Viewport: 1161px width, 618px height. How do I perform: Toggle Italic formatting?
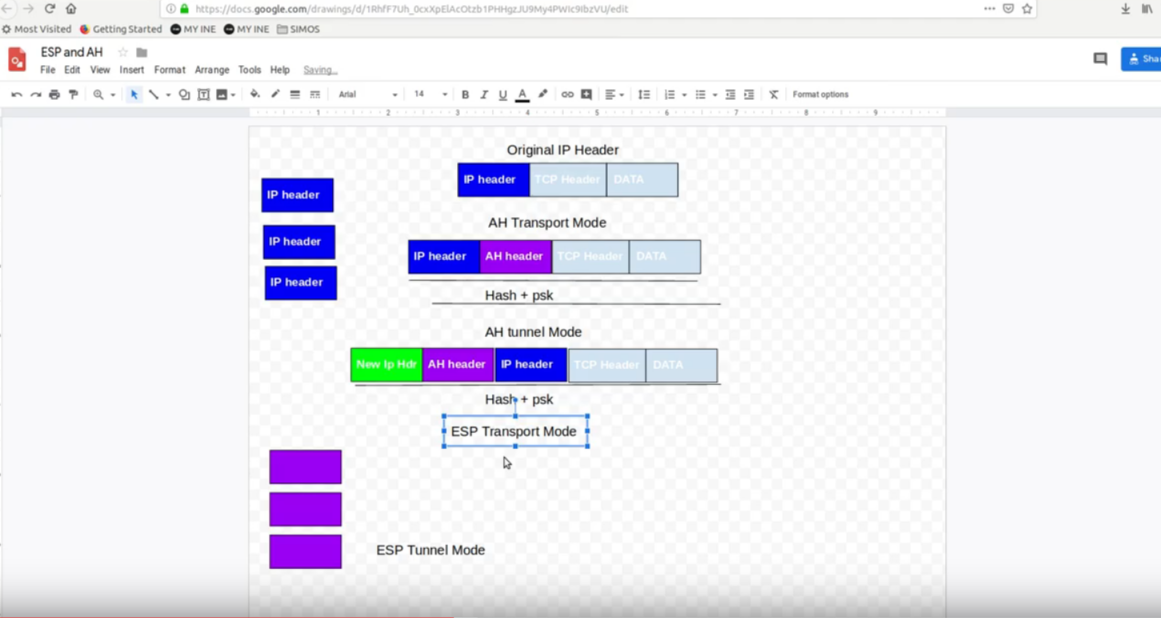point(484,95)
